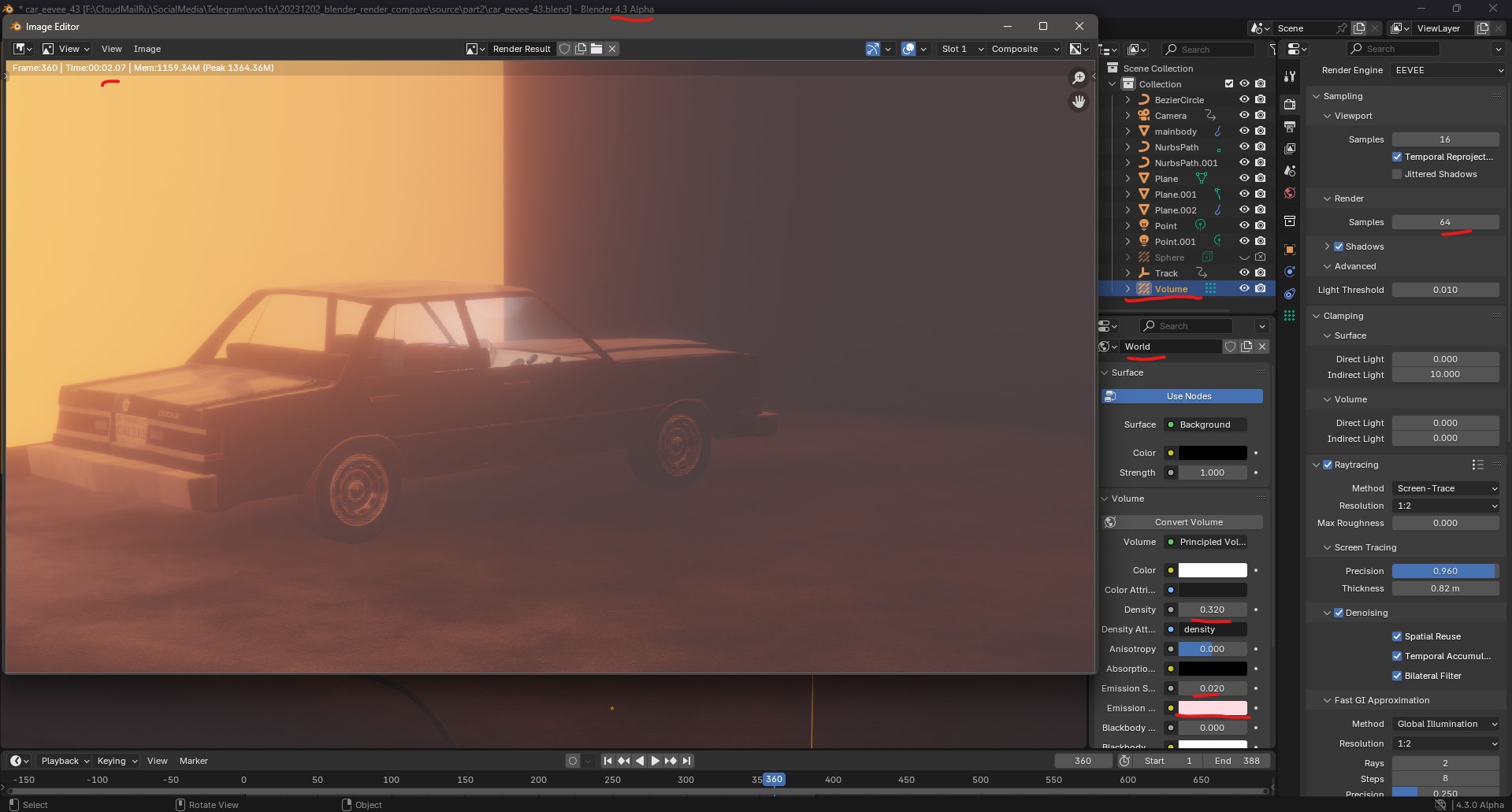Click the zoom magnifier icon in image editor
This screenshot has width=1512, height=812.
coord(1079,77)
